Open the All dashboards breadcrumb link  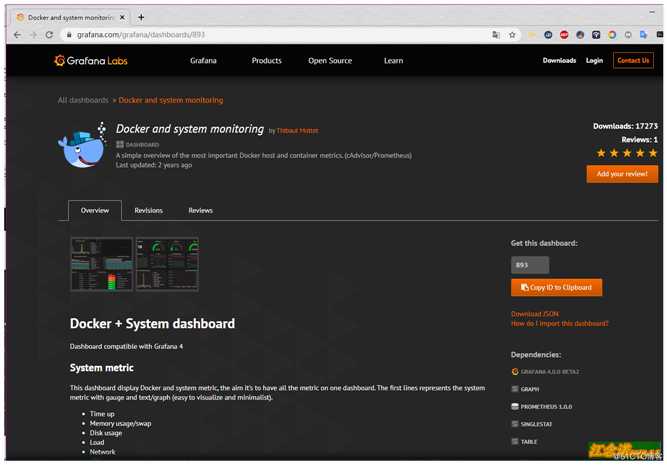point(83,100)
